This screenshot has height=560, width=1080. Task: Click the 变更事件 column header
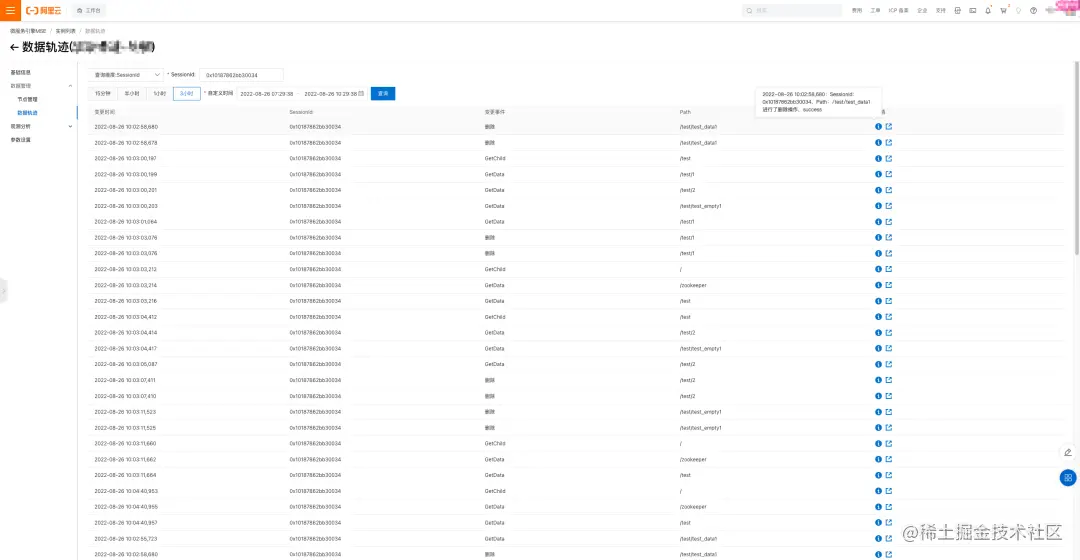[495, 112]
